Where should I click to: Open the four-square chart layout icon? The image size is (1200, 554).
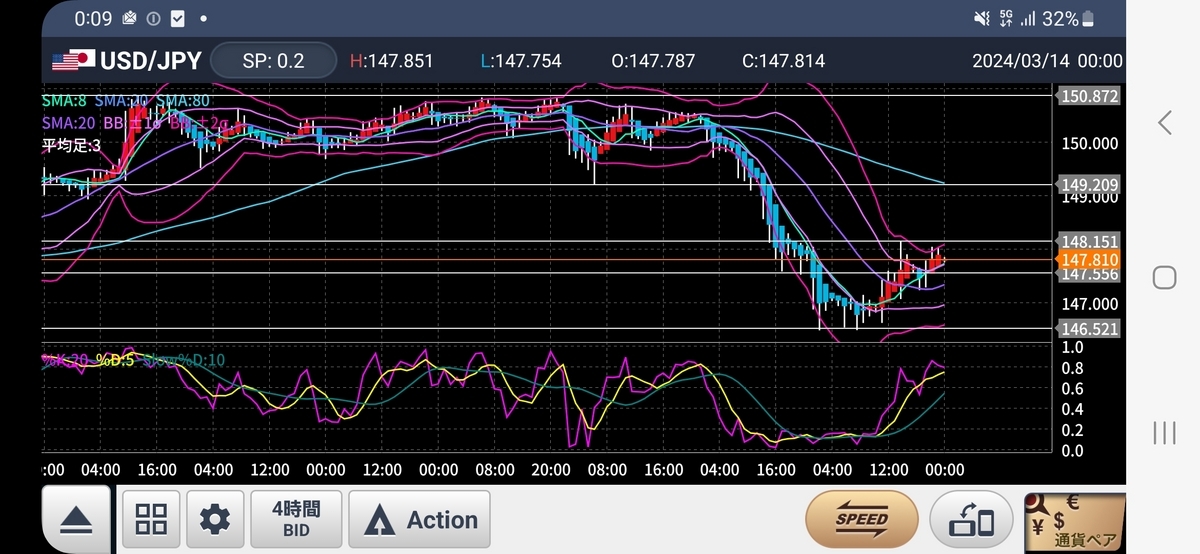[x=151, y=519]
